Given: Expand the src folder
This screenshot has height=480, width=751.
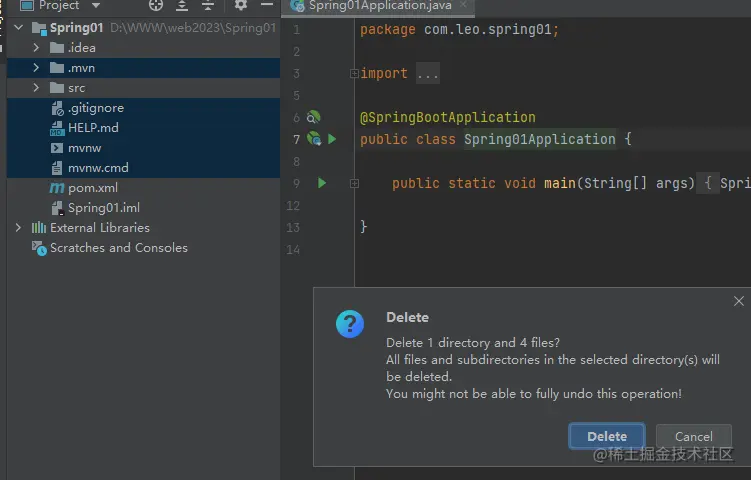Looking at the screenshot, I should (36, 88).
